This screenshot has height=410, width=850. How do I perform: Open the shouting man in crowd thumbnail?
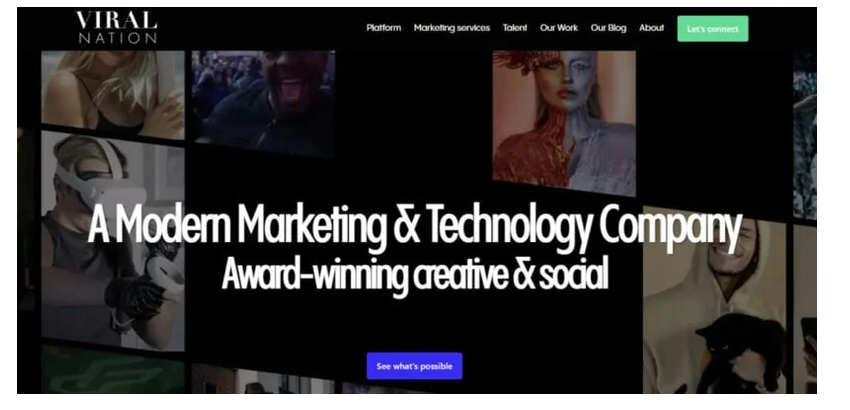(x=263, y=104)
